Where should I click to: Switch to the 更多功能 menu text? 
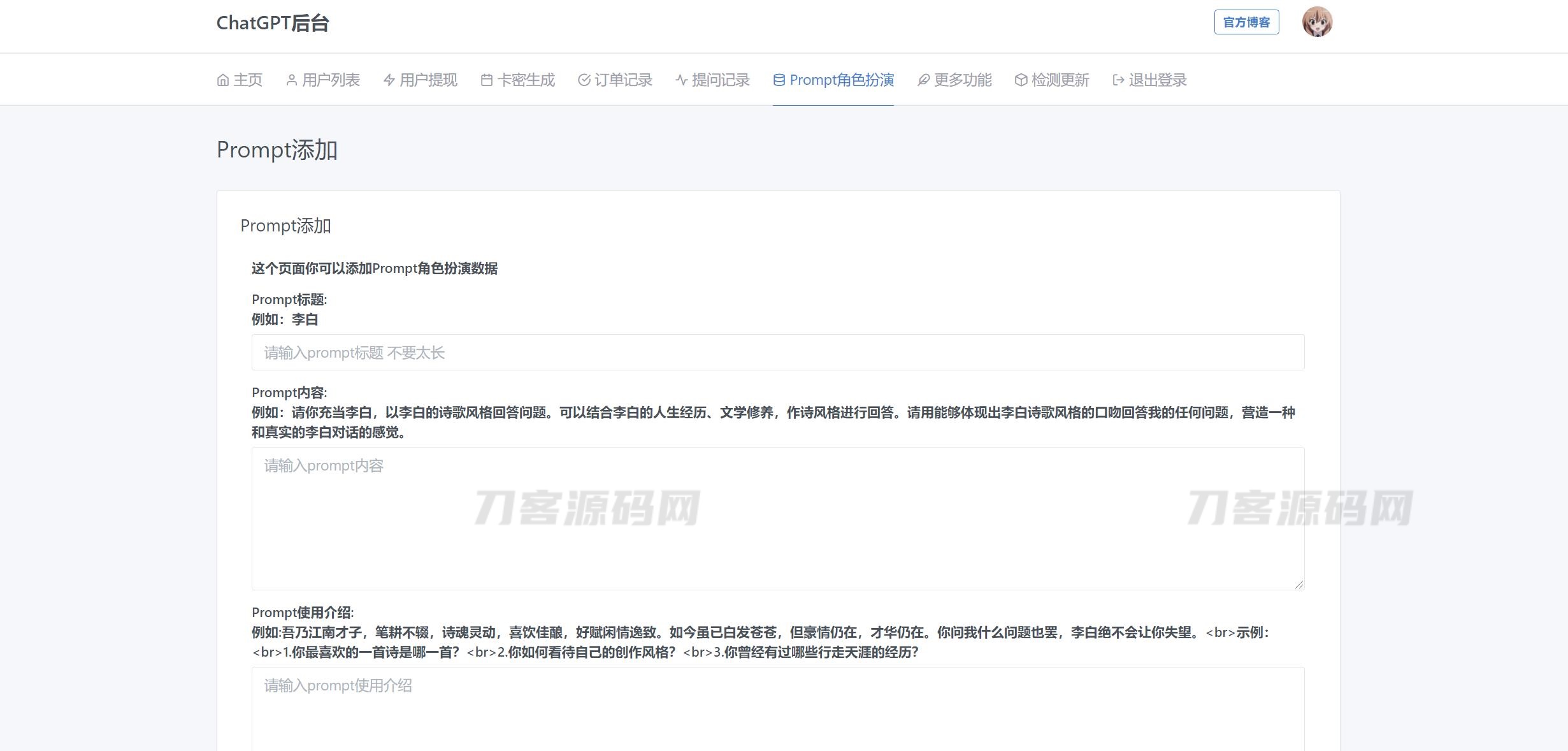pyautogui.click(x=963, y=80)
